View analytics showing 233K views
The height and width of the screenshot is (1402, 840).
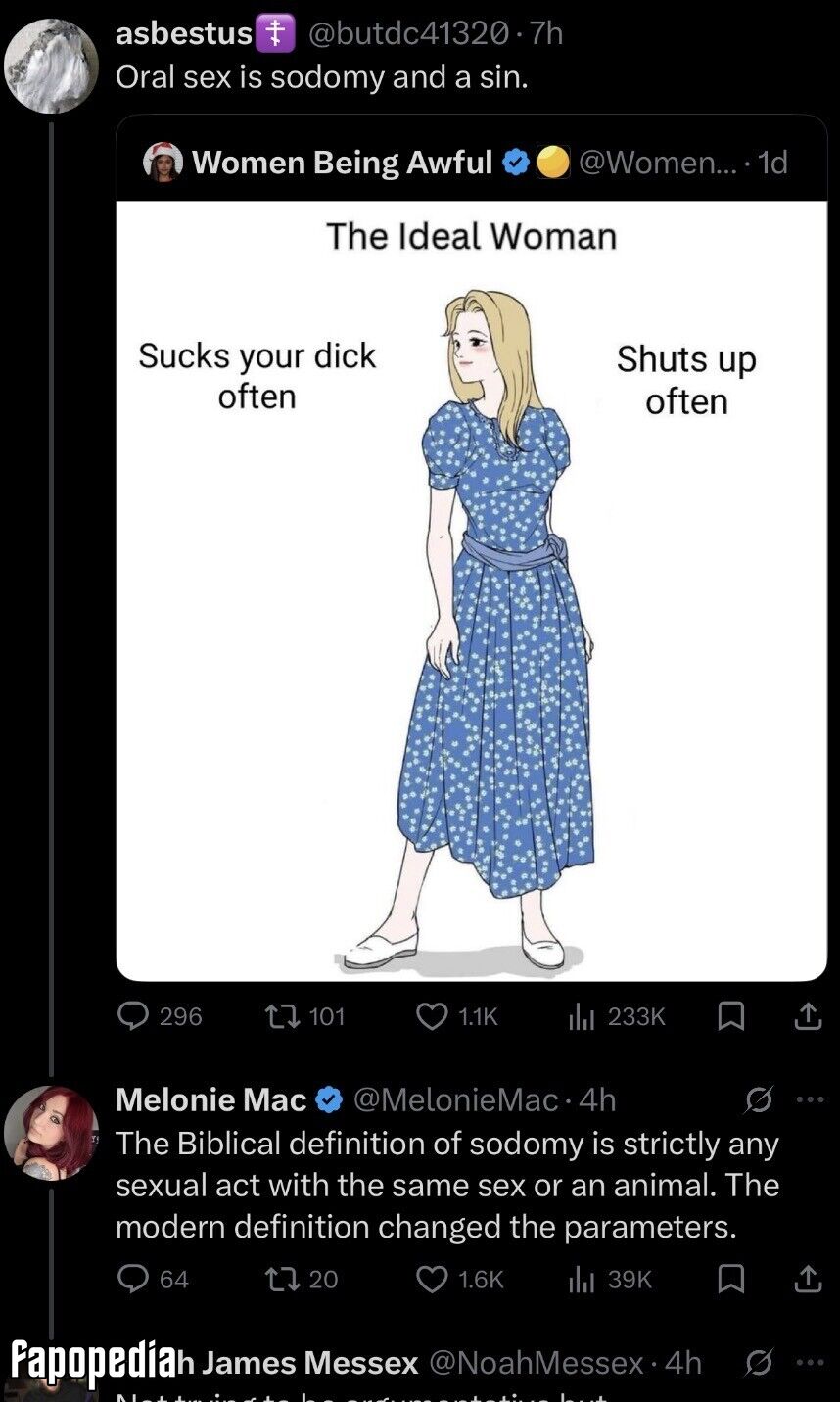click(617, 1016)
